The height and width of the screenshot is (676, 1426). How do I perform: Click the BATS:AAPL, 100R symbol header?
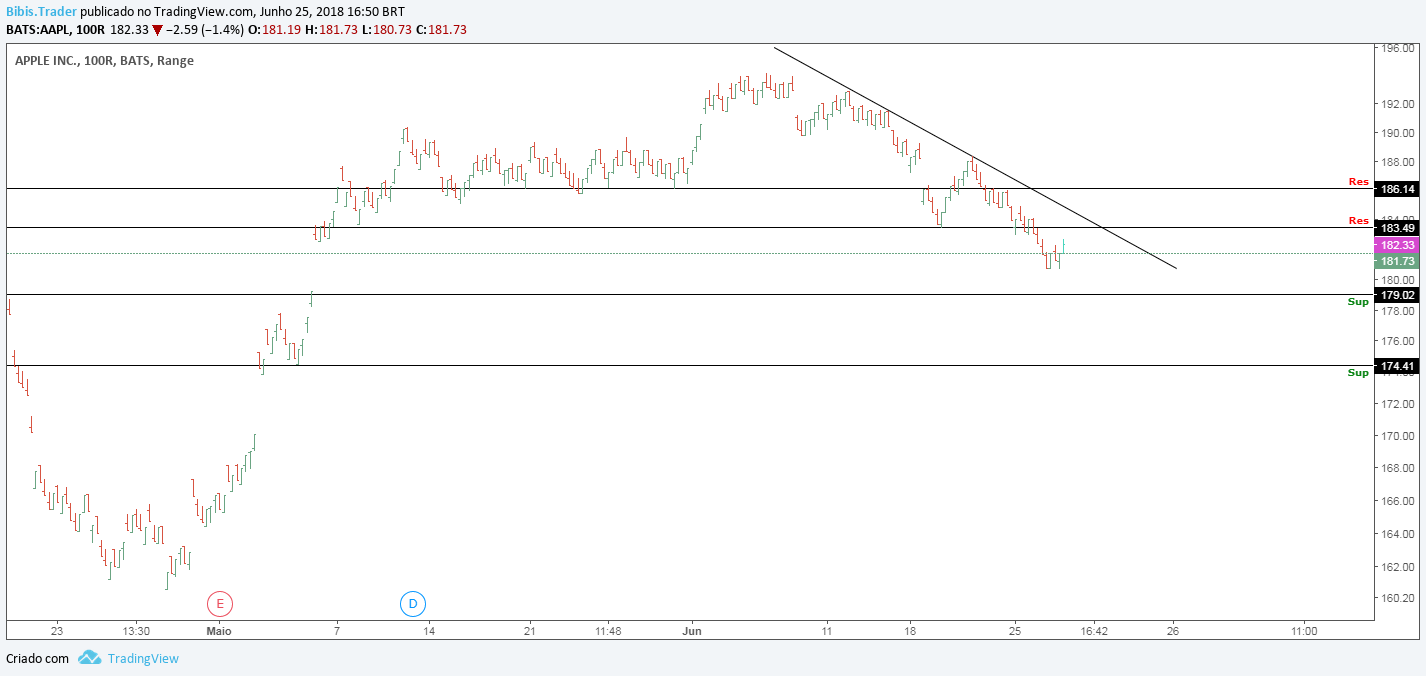[x=55, y=29]
